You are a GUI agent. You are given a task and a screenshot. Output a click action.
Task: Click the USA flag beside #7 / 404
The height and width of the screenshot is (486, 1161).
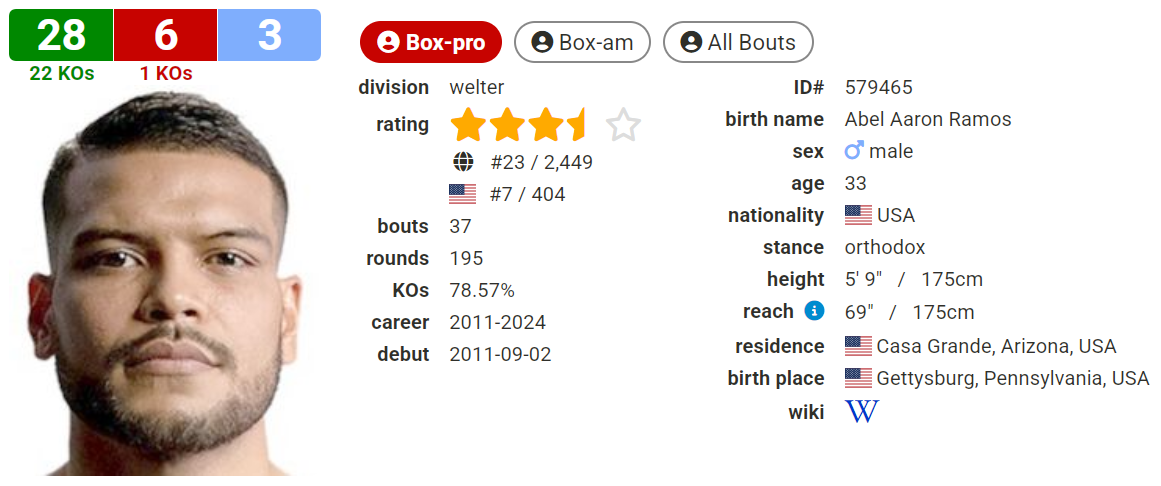(x=463, y=194)
